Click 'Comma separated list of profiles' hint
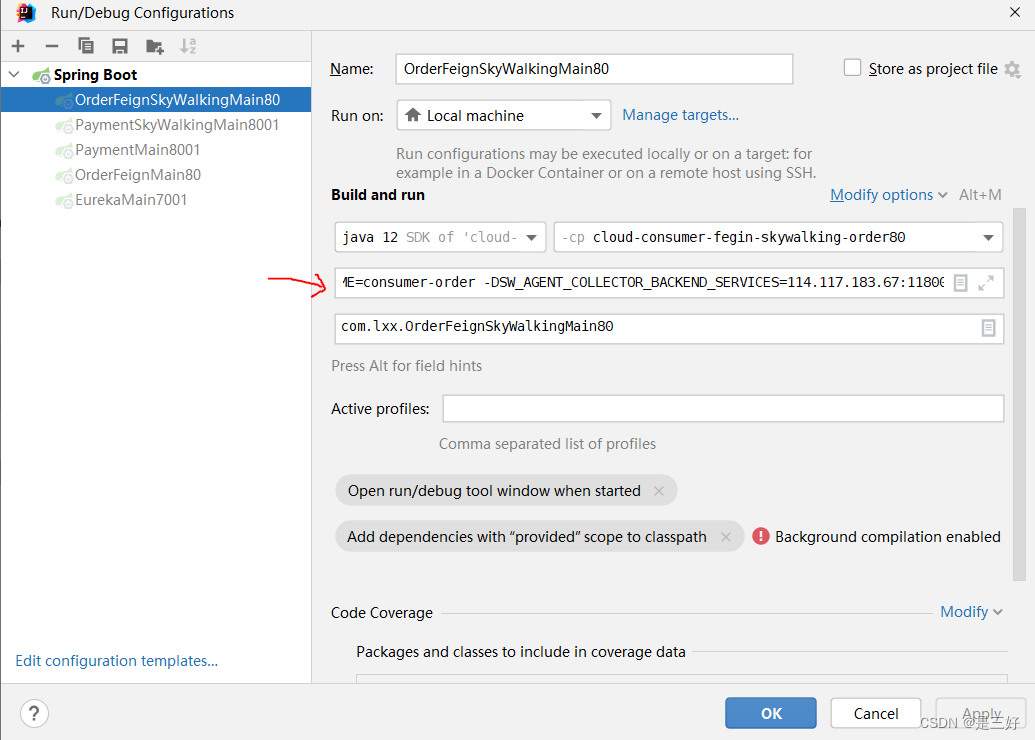This screenshot has height=740, width=1035. pyautogui.click(x=547, y=444)
